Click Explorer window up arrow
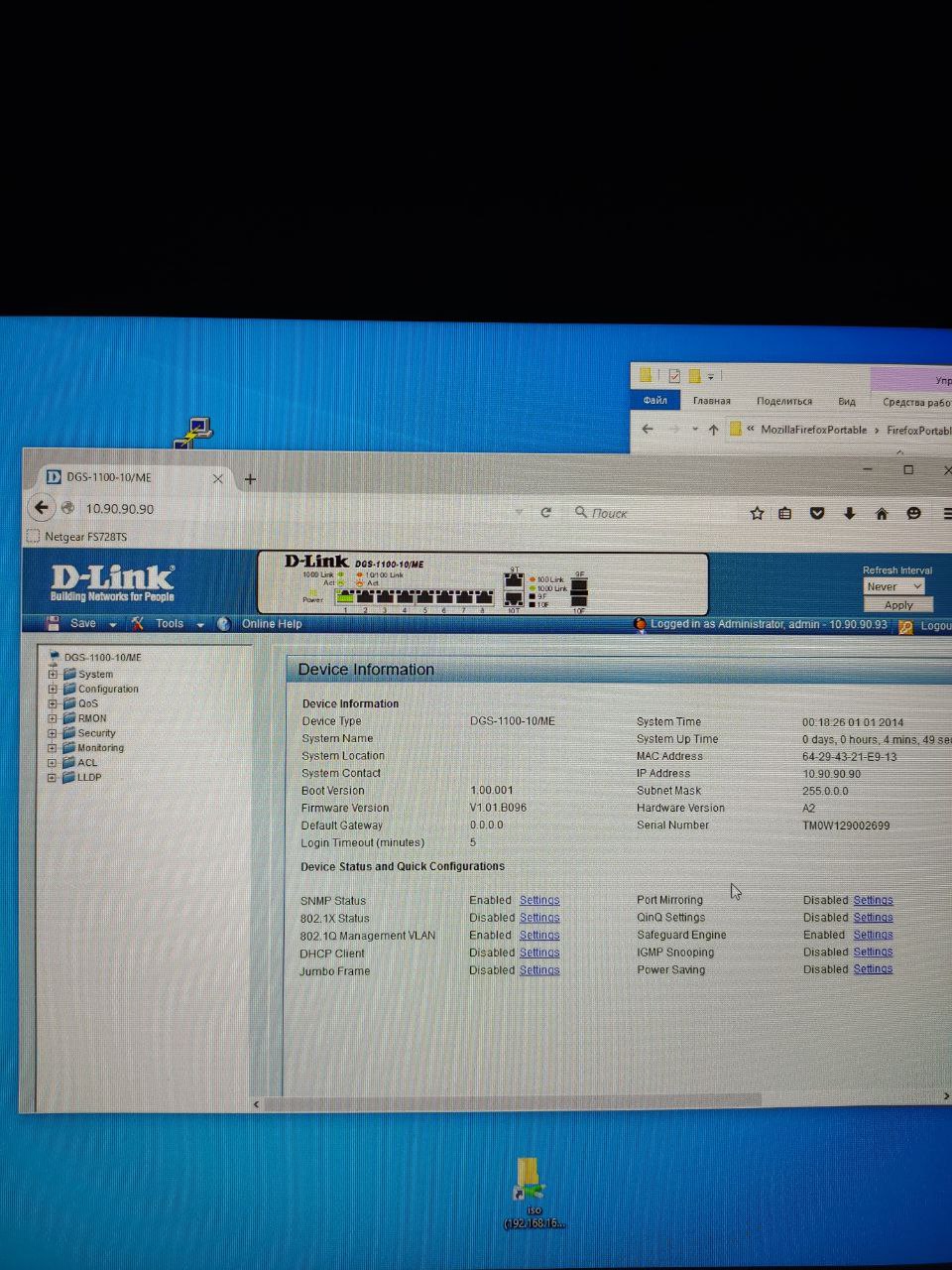 click(713, 430)
